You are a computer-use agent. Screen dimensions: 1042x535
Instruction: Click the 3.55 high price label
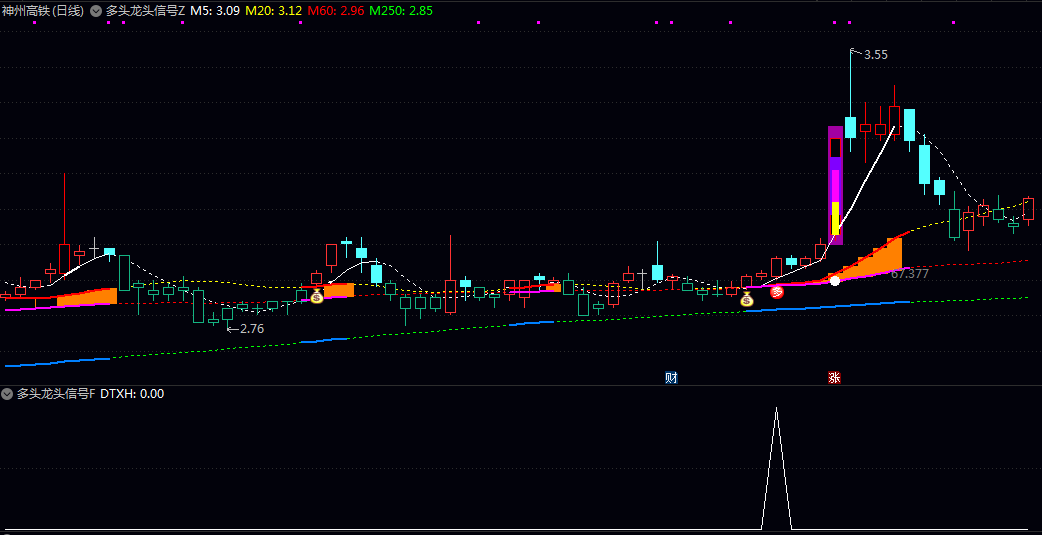(x=875, y=55)
